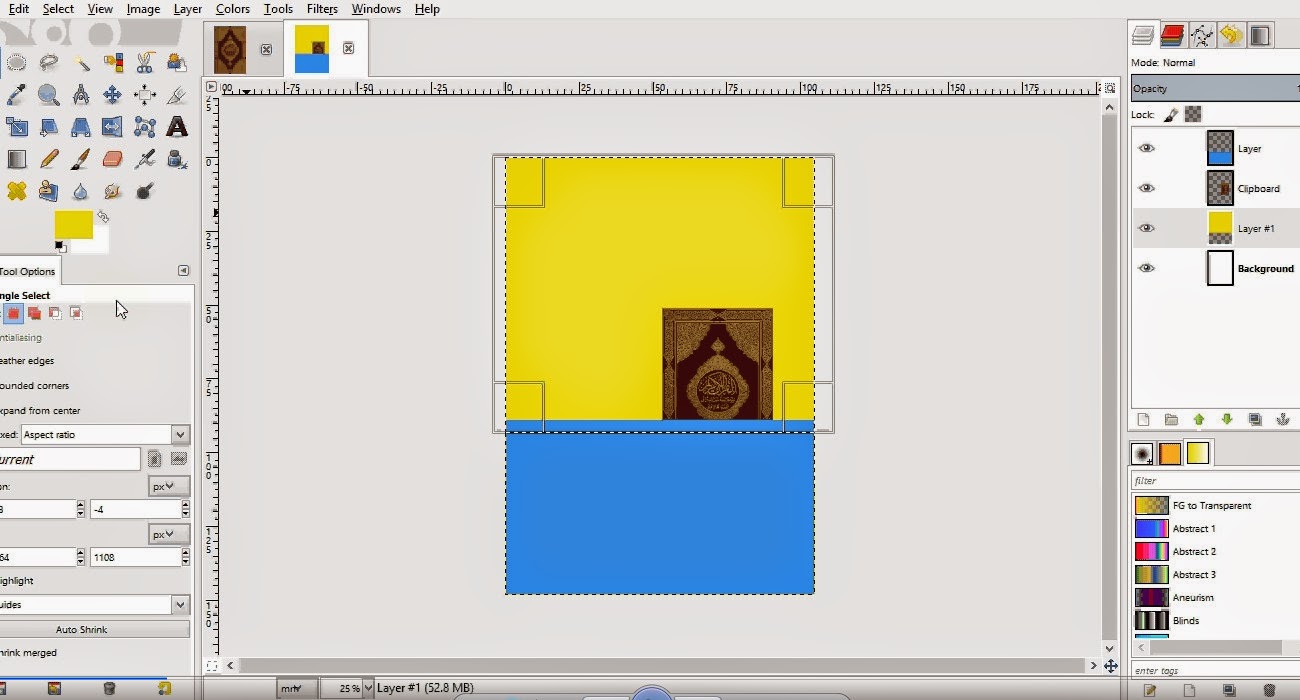Select the Alignment tool
Viewport: 1300px width, 700px height.
click(x=145, y=95)
